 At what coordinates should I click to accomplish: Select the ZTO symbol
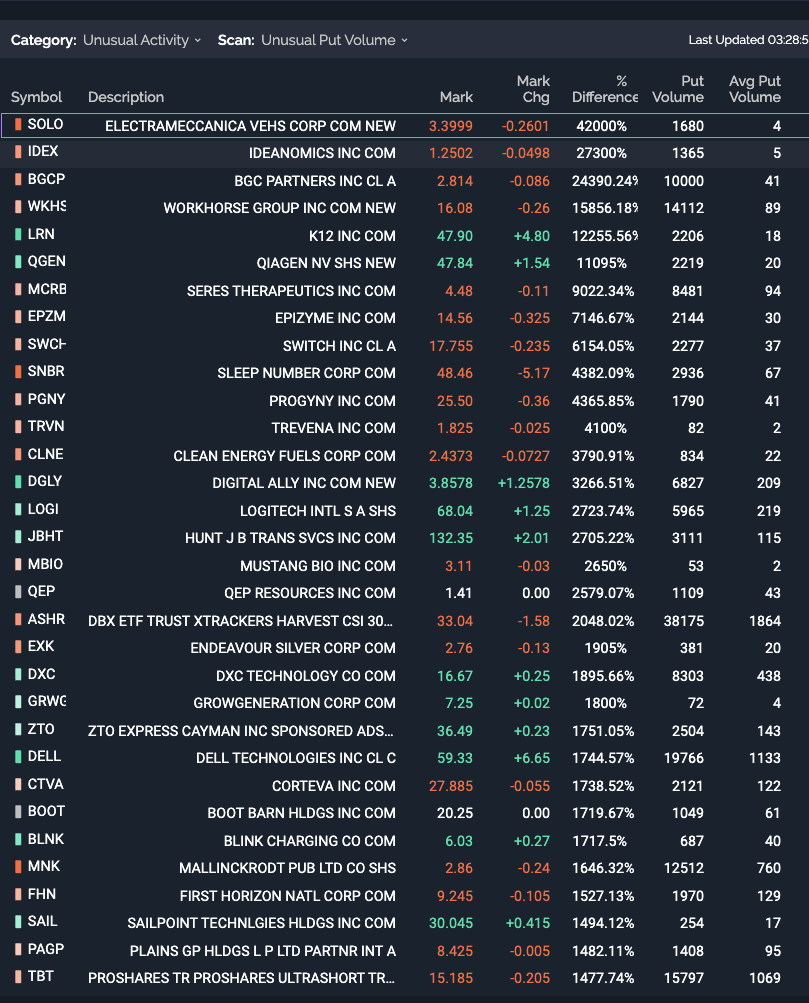click(41, 729)
